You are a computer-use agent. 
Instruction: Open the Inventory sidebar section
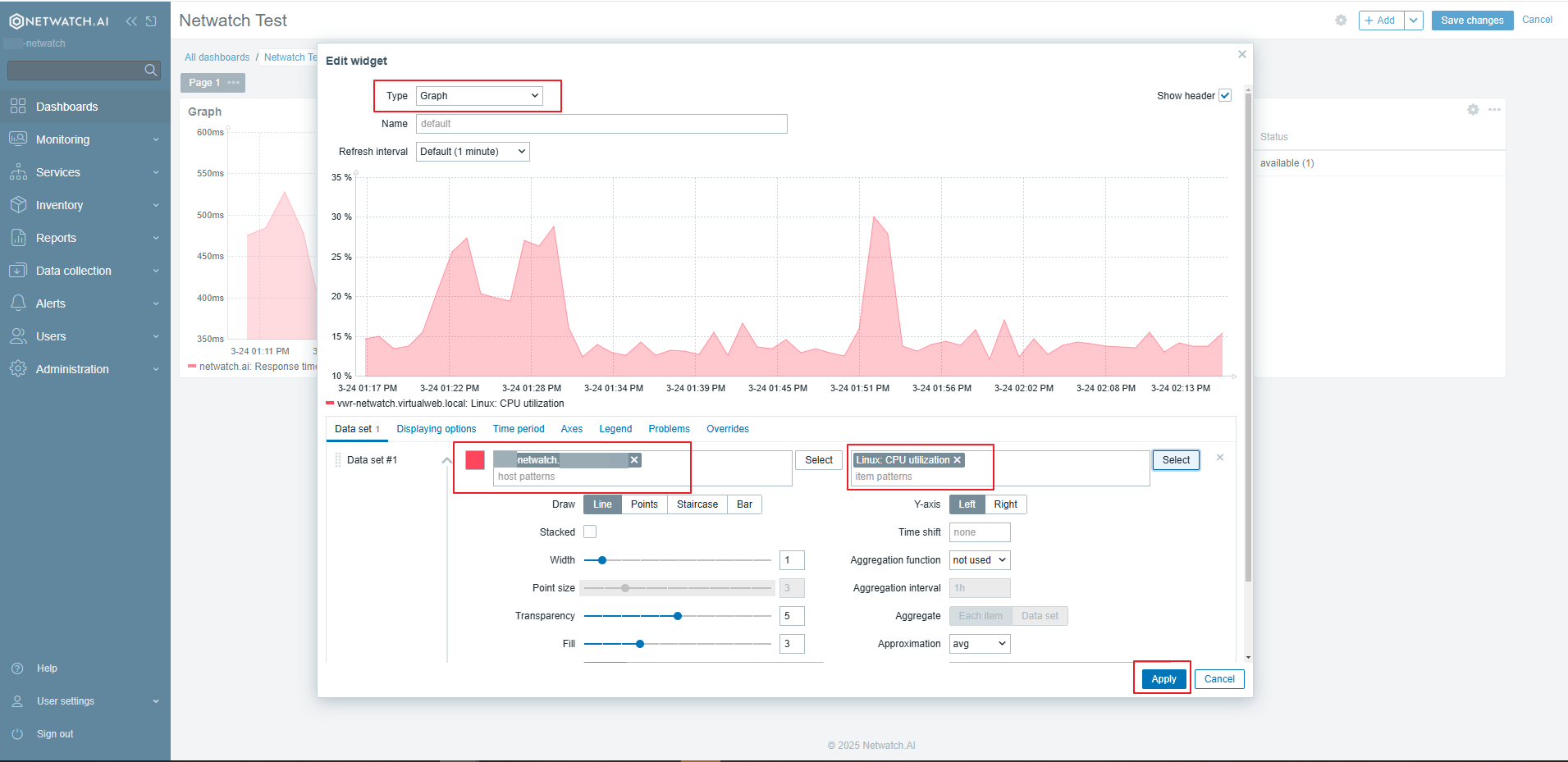point(60,204)
